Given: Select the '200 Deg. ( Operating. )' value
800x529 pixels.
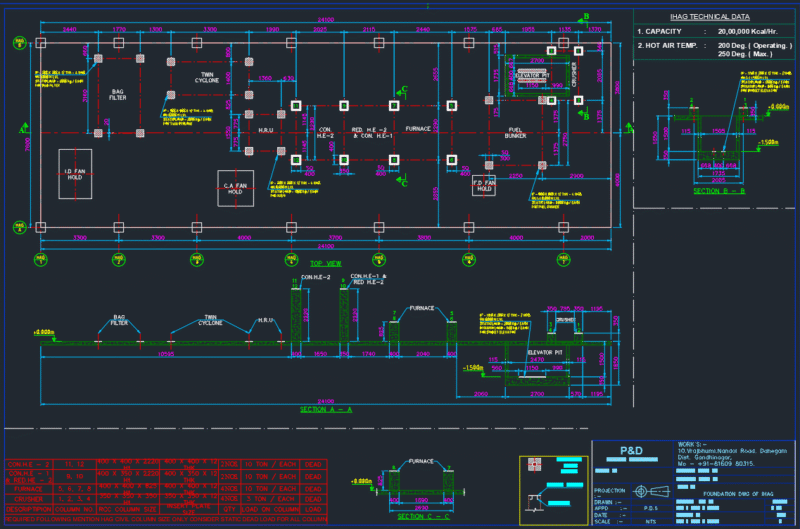Looking at the screenshot, I should [755, 45].
